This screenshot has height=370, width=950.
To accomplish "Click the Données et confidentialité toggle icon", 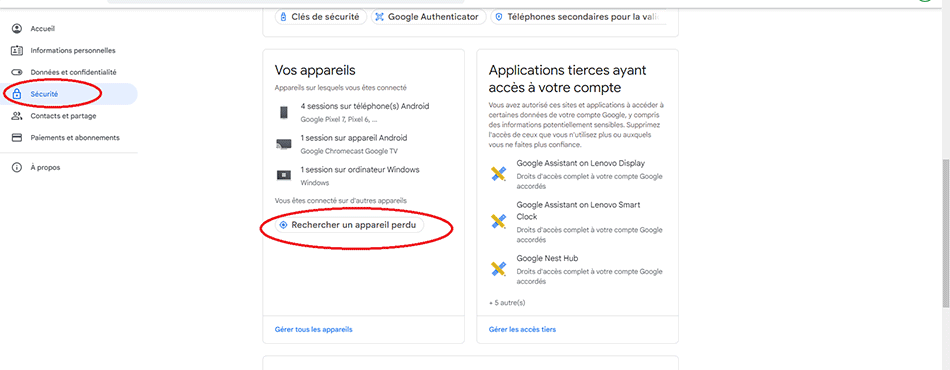I will [x=17, y=72].
